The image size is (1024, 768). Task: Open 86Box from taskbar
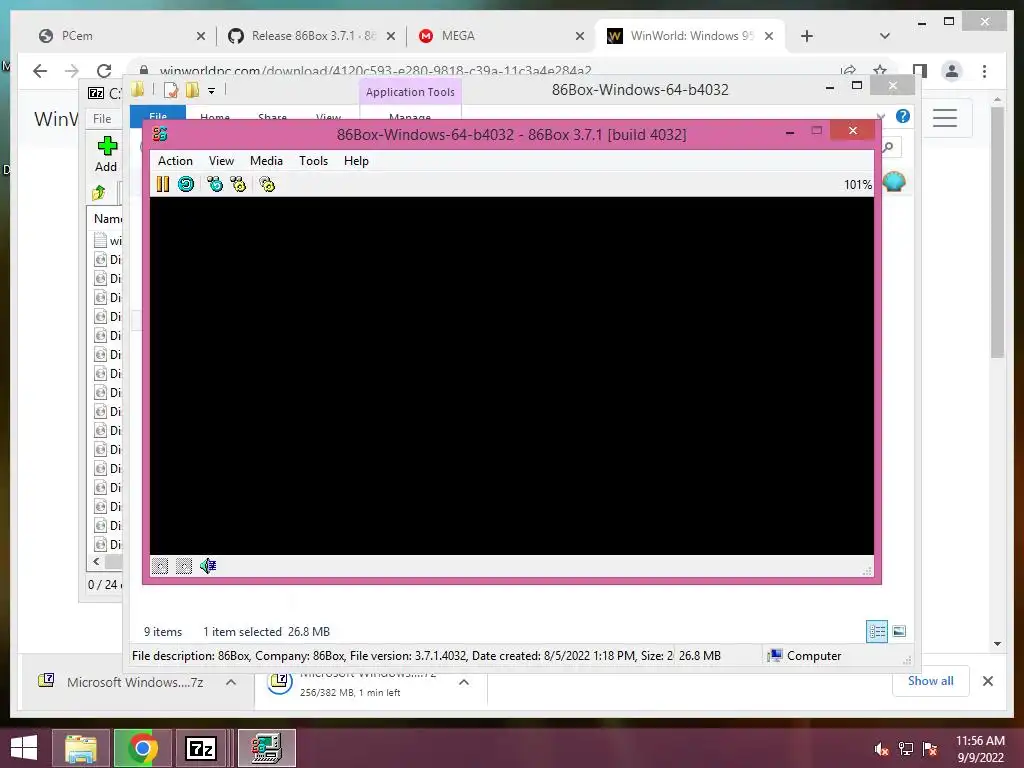click(267, 748)
